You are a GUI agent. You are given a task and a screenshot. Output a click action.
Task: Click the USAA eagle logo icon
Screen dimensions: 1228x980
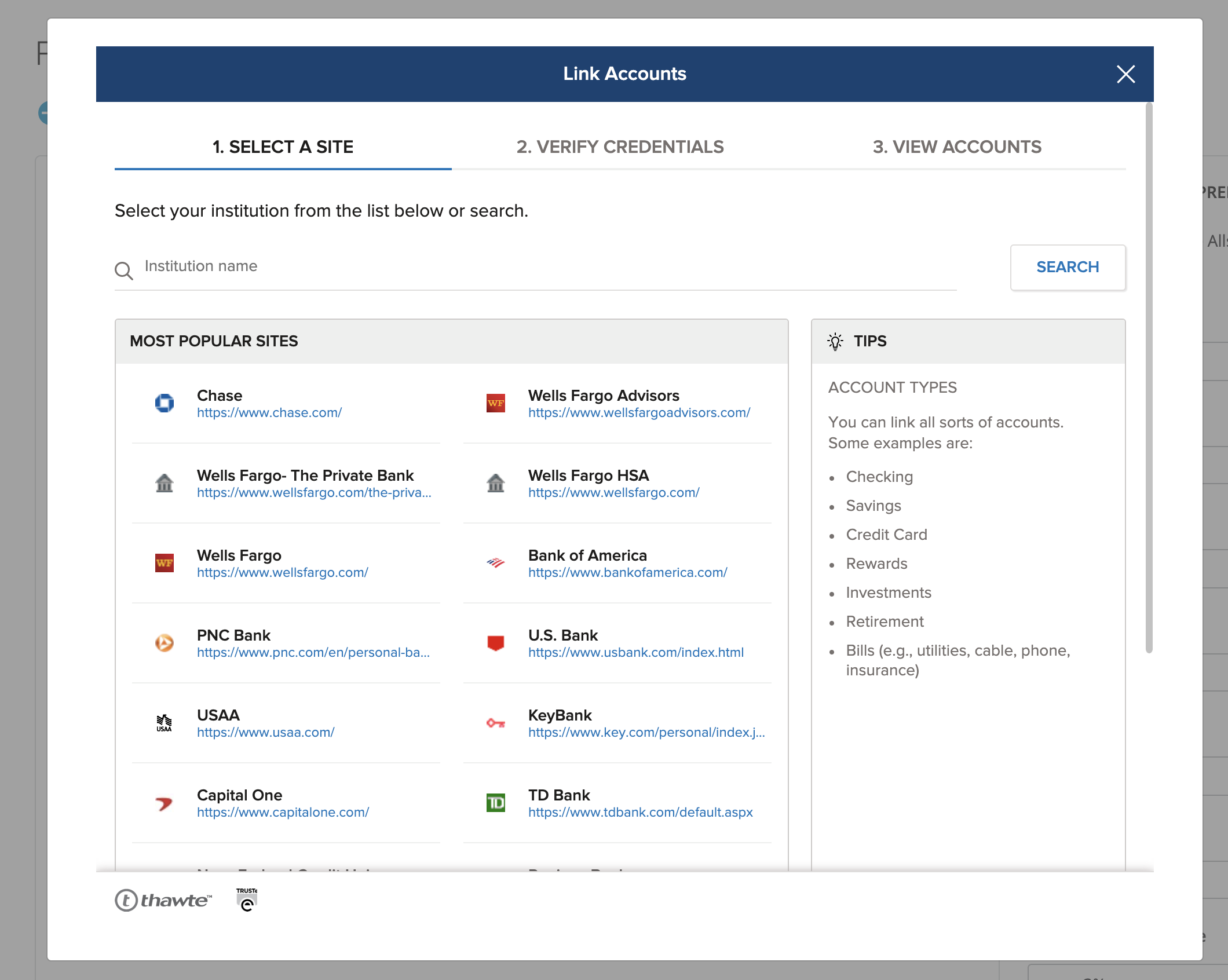165,723
